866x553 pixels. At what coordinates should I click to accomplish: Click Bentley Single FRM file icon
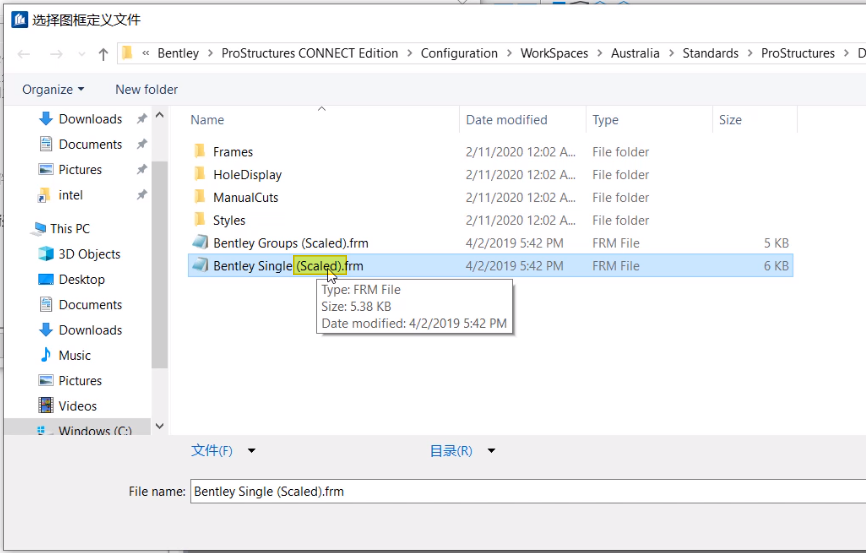click(200, 265)
